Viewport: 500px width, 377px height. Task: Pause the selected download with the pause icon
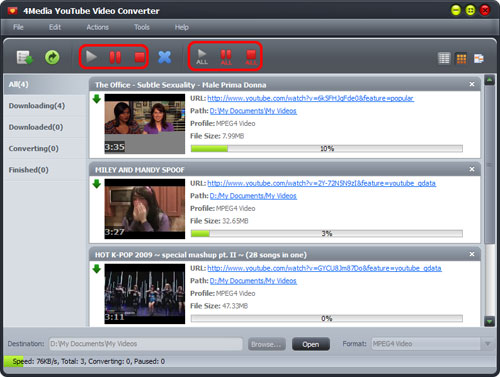(x=115, y=57)
